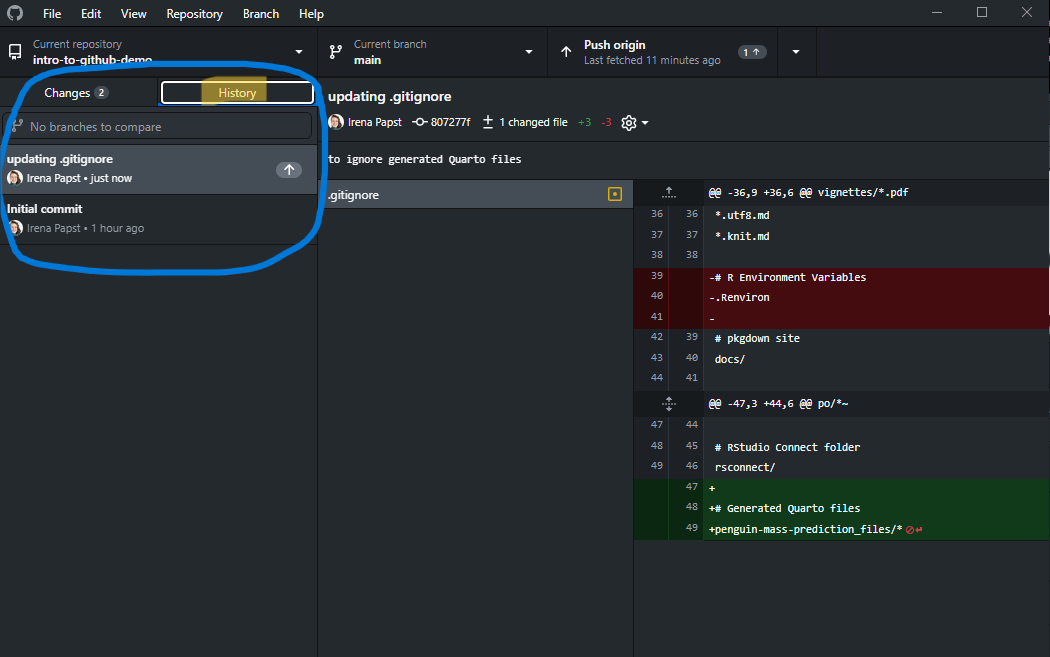Open the Branch menu
Screen dimensions: 1050x657
pos(261,14)
